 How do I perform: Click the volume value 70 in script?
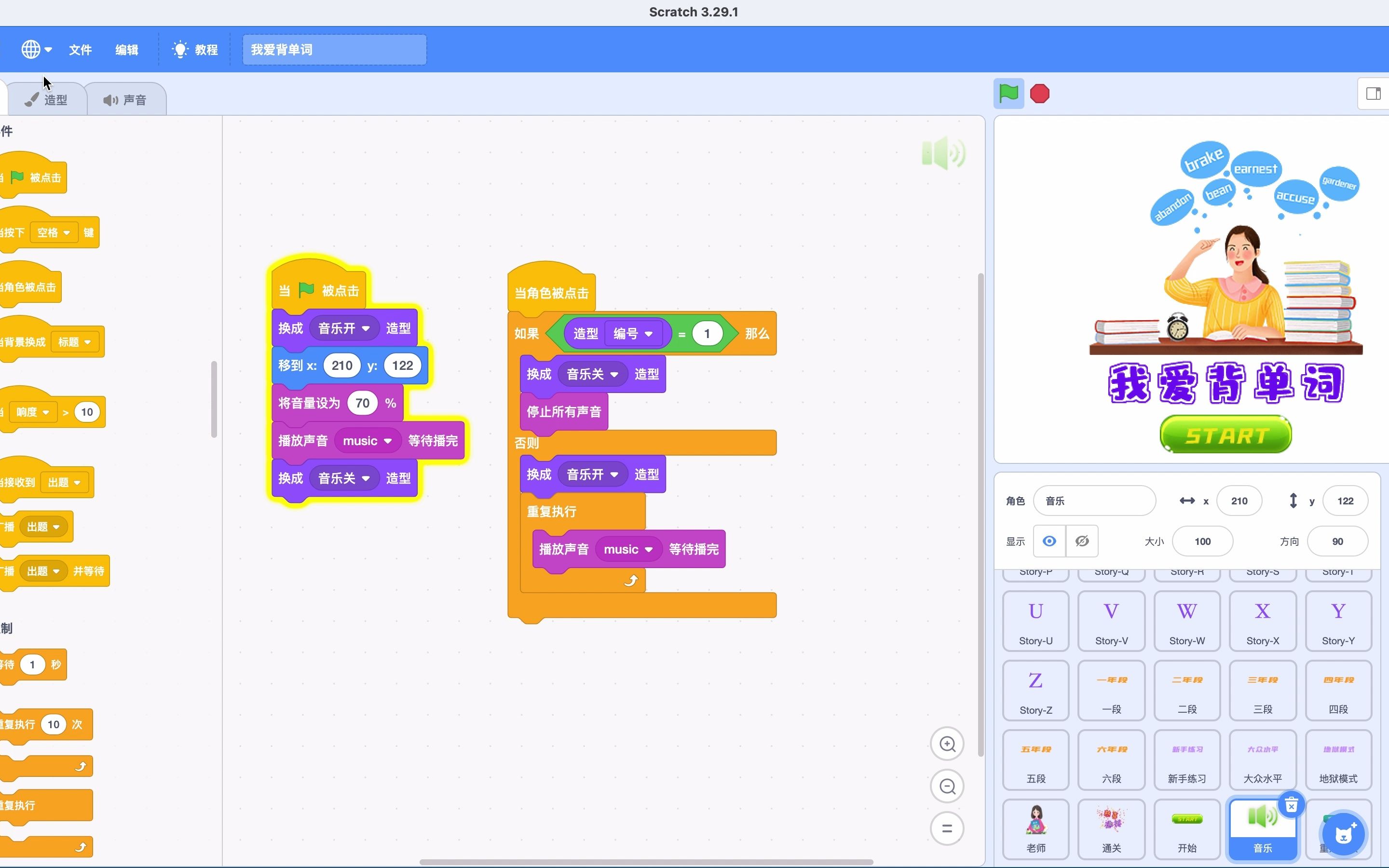point(362,403)
